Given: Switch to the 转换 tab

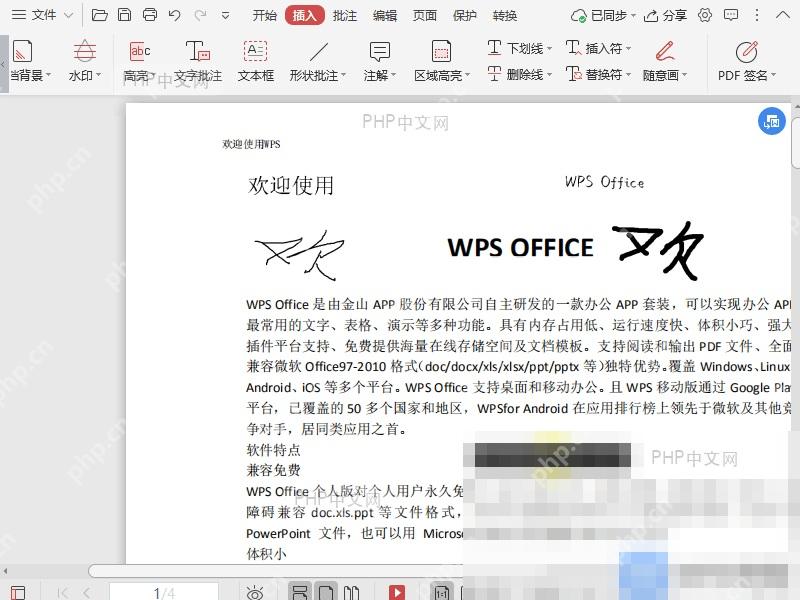Looking at the screenshot, I should 505,16.
